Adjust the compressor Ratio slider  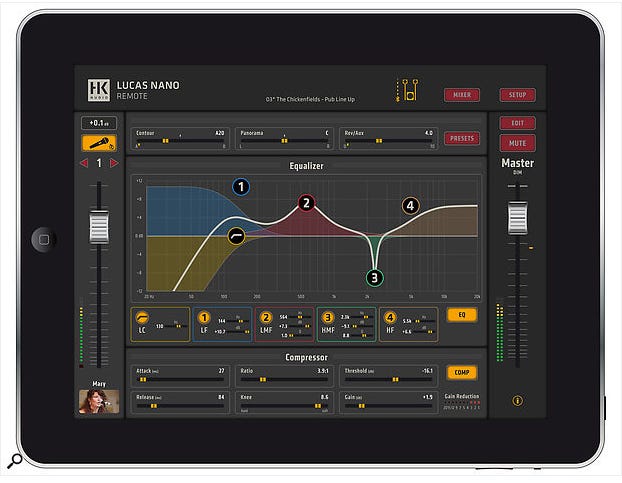[284, 380]
